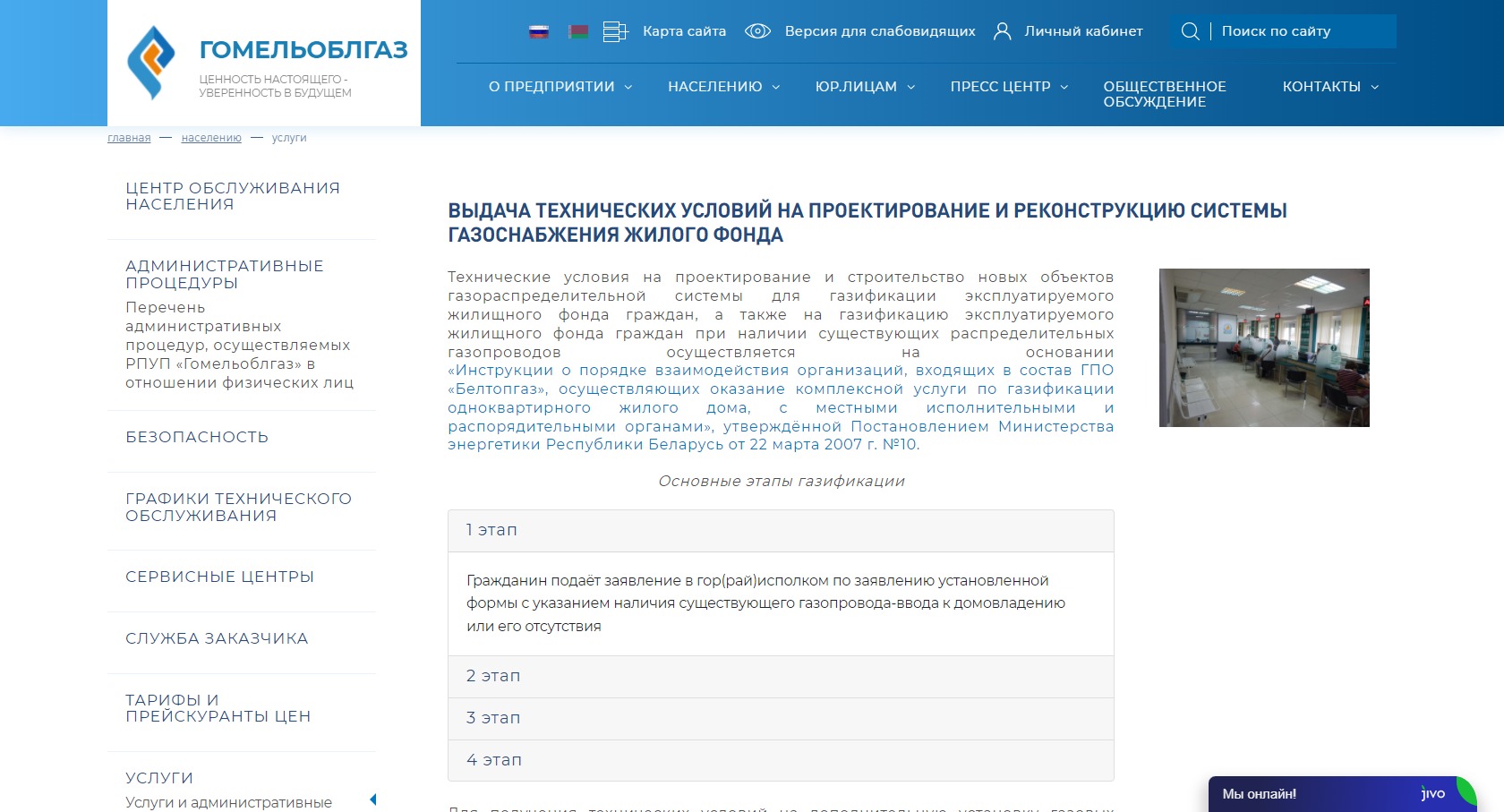Click the Gomeloblgaz logo icon
1504x812 pixels.
point(151,62)
